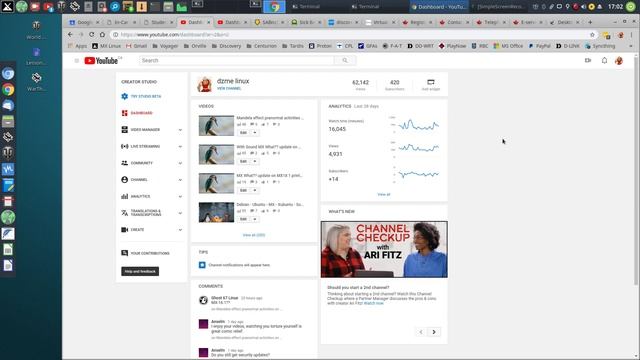Open the Video Manager section

(145, 130)
